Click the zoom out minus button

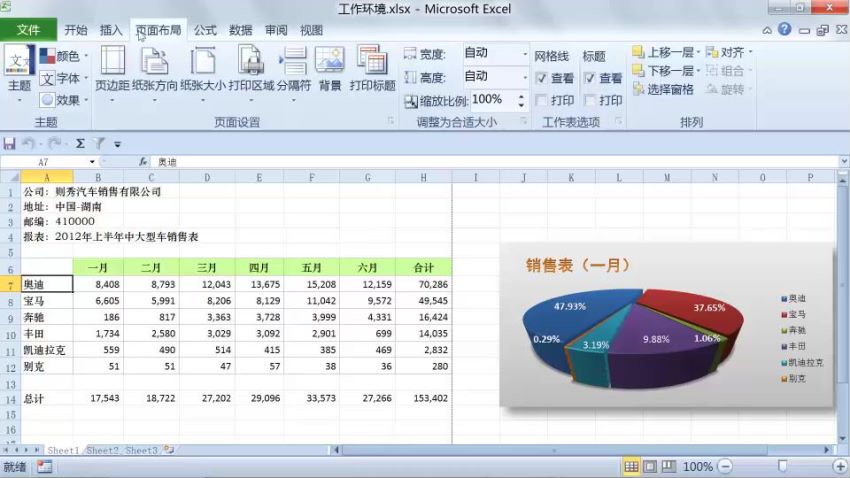point(725,466)
